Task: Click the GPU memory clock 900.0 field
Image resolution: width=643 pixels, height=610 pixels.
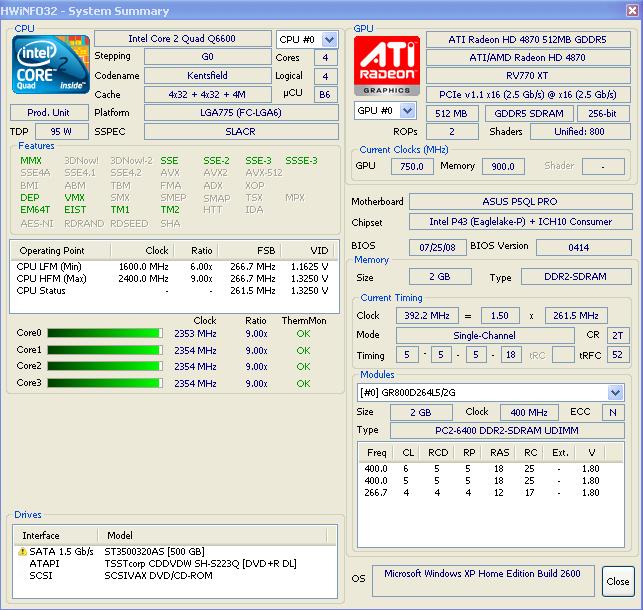Action: (x=503, y=166)
